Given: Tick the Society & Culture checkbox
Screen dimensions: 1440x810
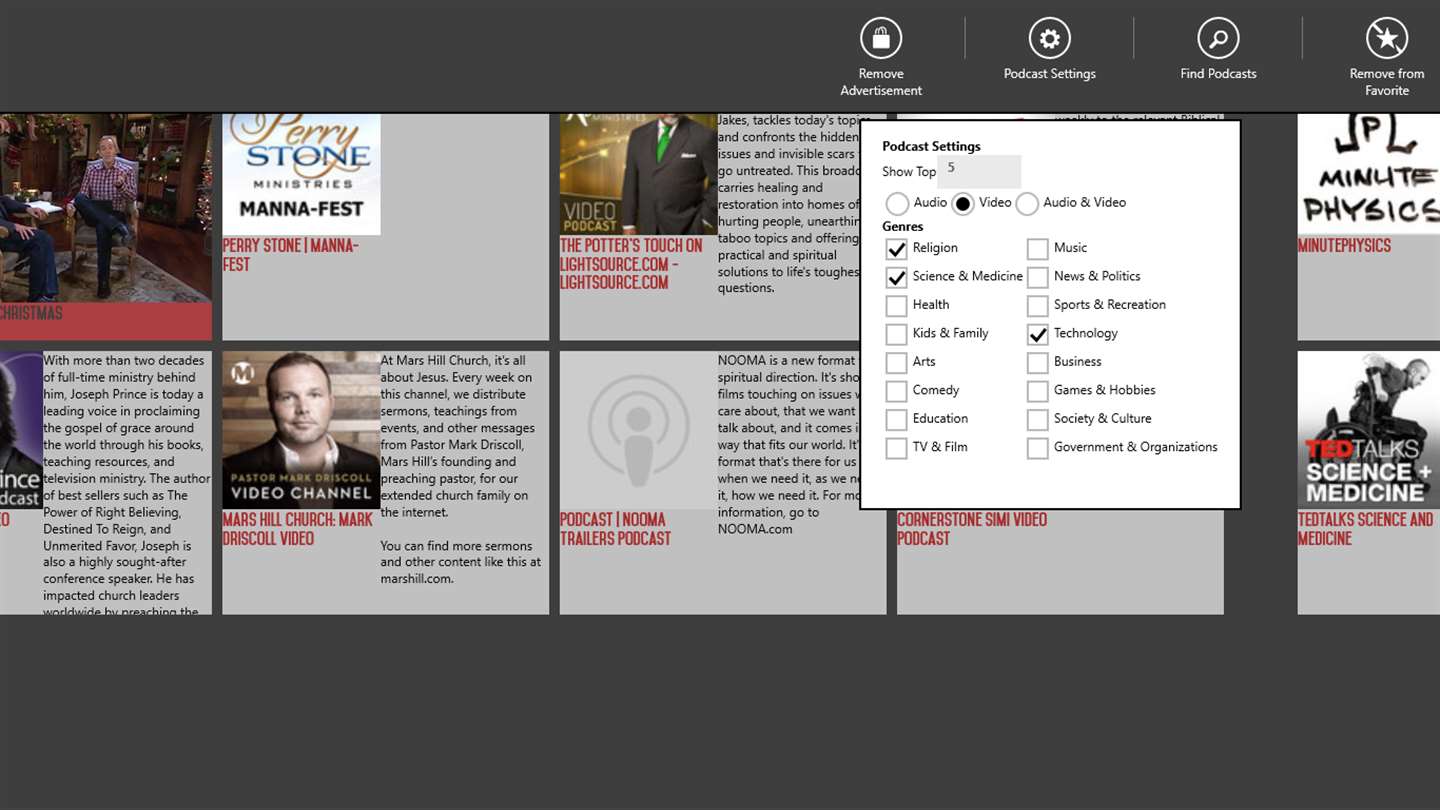Looking at the screenshot, I should pyautogui.click(x=1038, y=420).
